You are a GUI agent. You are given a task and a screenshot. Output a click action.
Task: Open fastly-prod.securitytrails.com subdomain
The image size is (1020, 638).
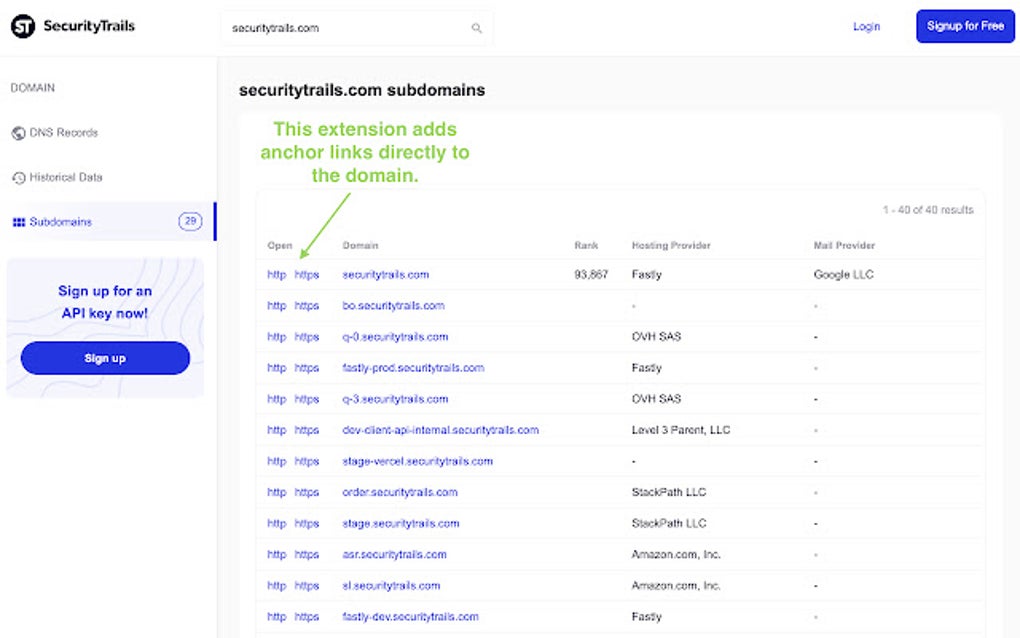(414, 368)
